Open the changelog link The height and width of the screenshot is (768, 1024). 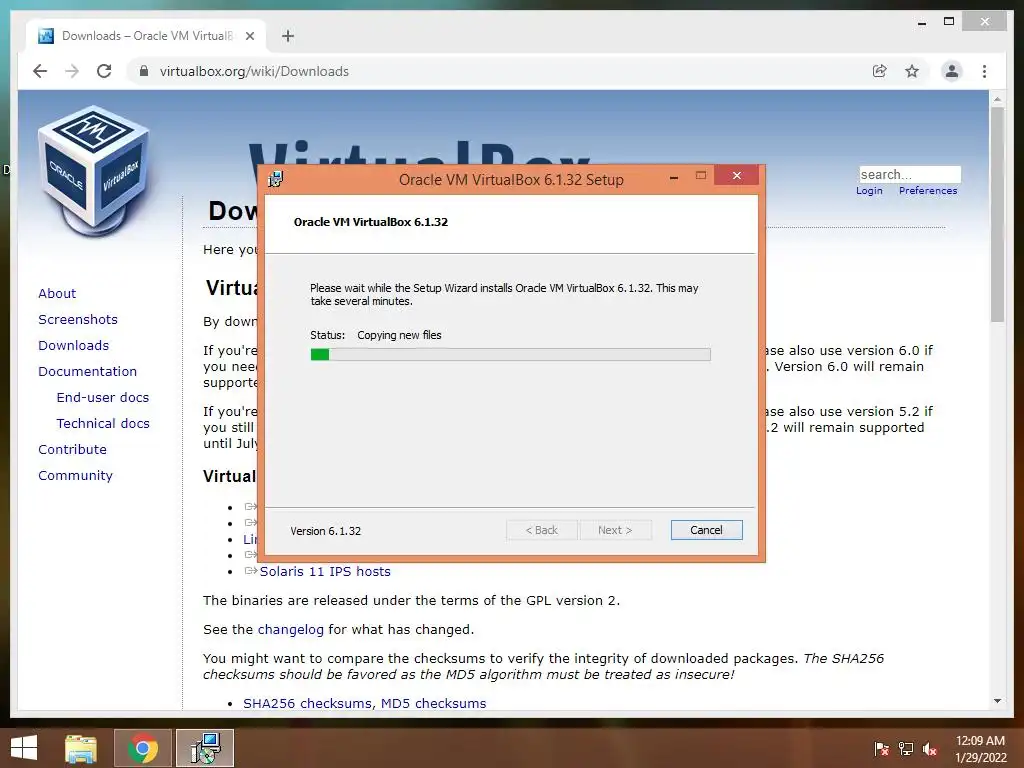point(291,630)
